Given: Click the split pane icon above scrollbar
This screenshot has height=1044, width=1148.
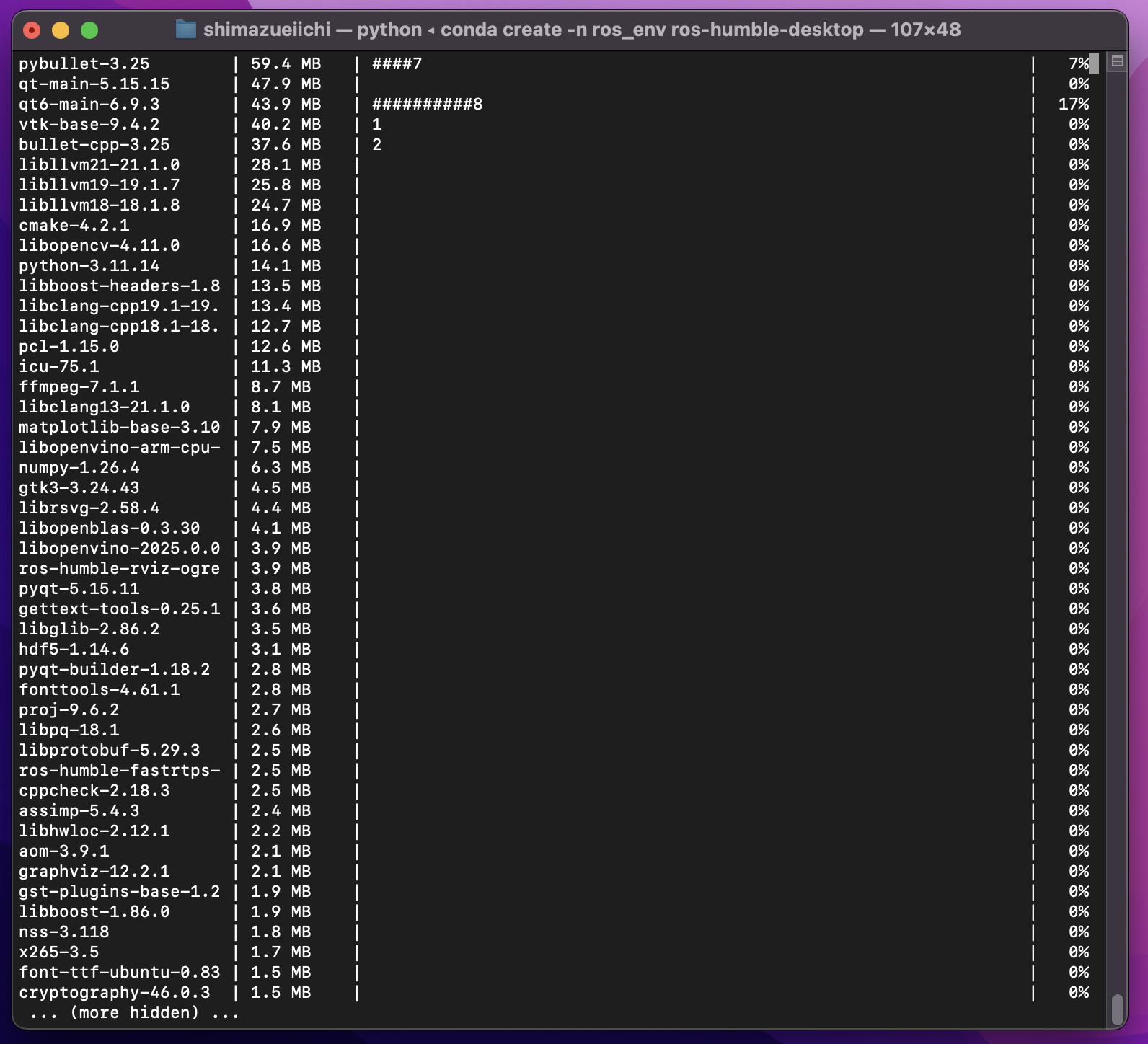Looking at the screenshot, I should click(x=1118, y=61).
